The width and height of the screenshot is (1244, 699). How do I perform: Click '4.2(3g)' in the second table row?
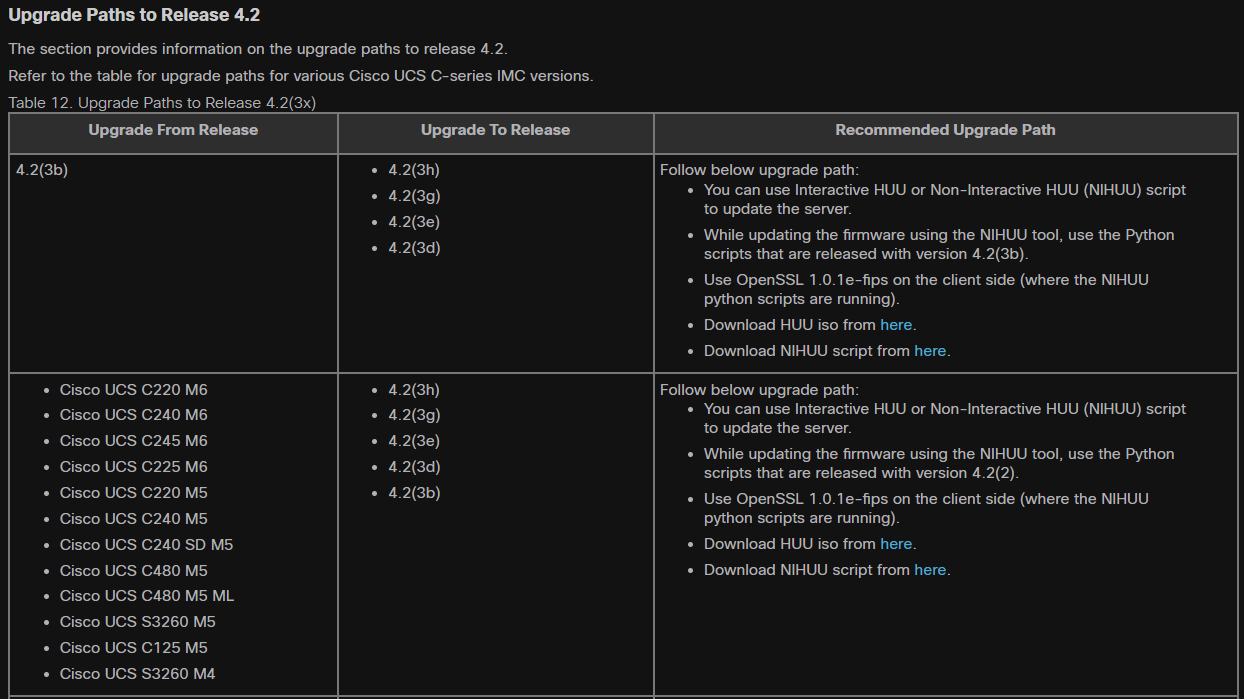click(414, 415)
